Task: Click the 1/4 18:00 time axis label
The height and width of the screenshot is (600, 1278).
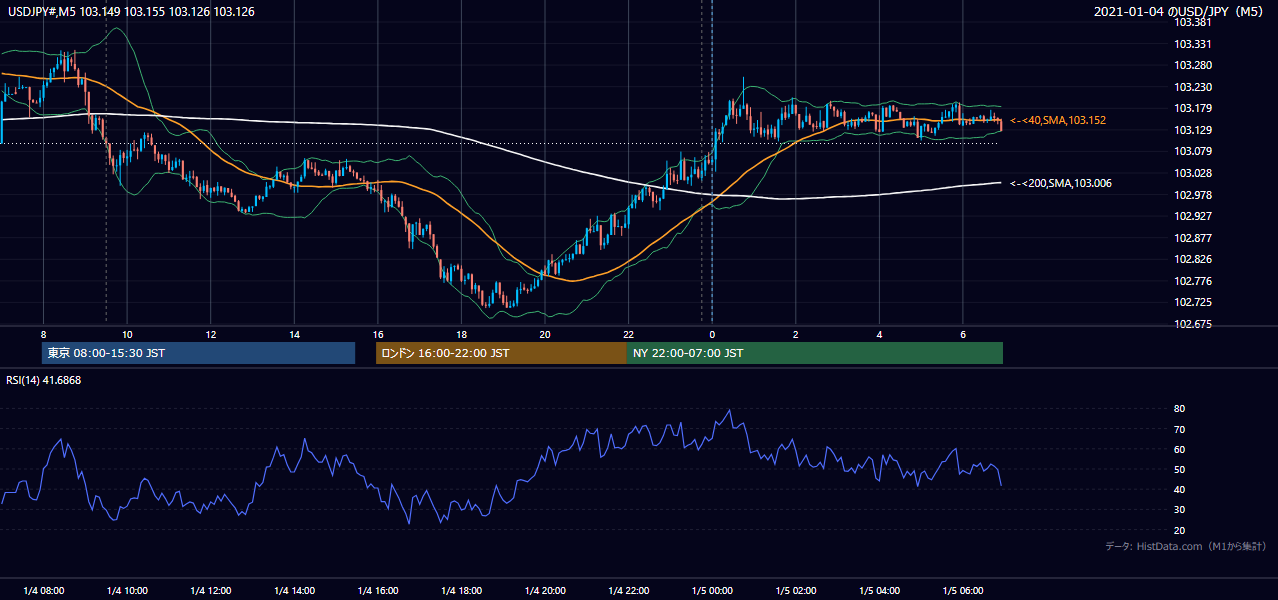Action: pos(461,591)
